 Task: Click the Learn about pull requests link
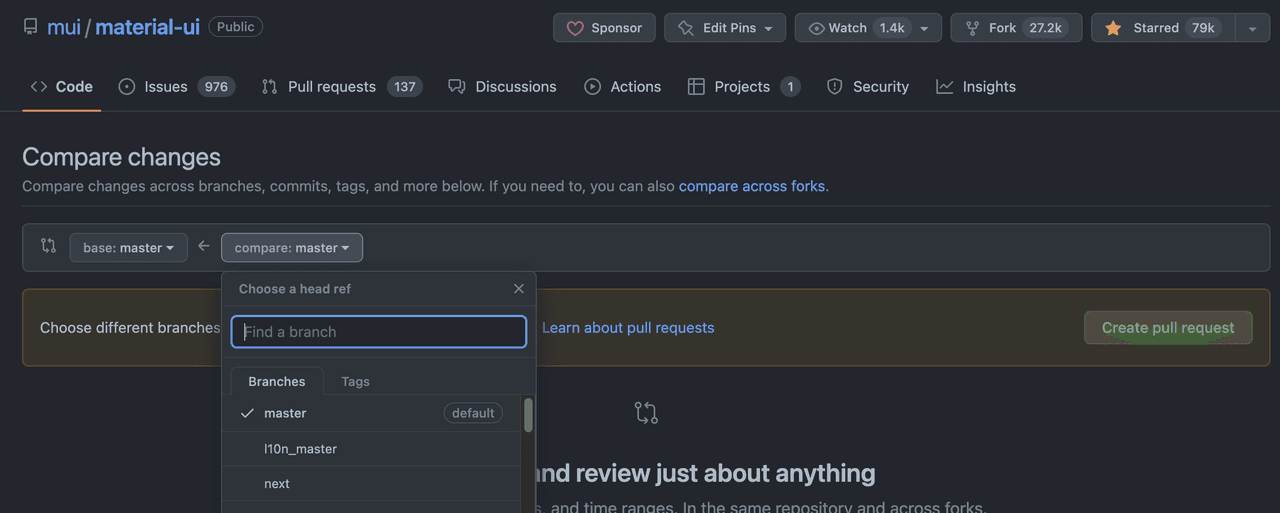tap(628, 328)
